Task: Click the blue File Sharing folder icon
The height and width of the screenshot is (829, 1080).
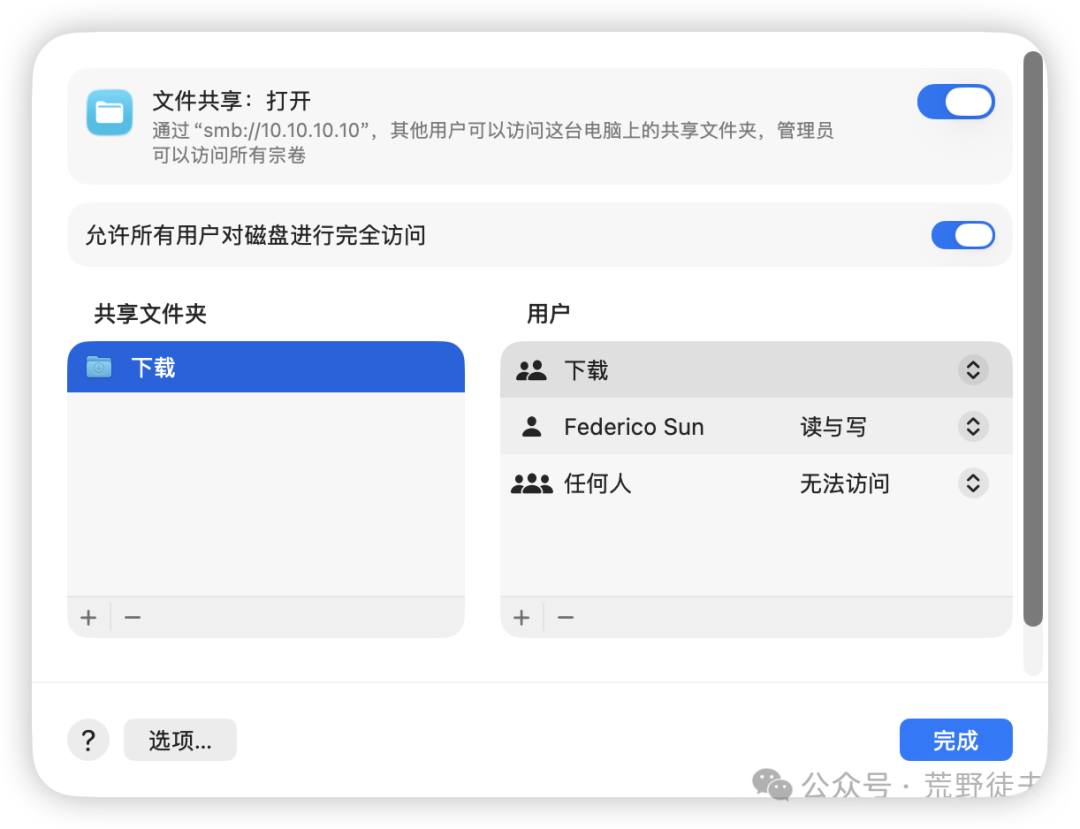Action: pyautogui.click(x=110, y=112)
